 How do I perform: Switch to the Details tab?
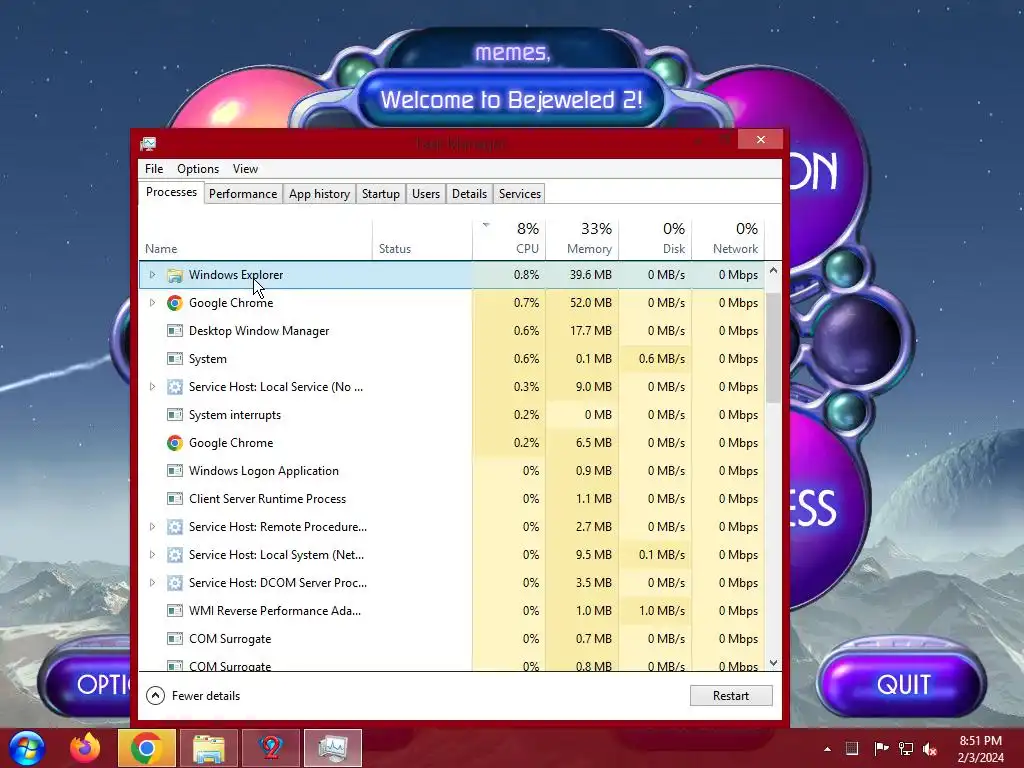[x=470, y=194]
